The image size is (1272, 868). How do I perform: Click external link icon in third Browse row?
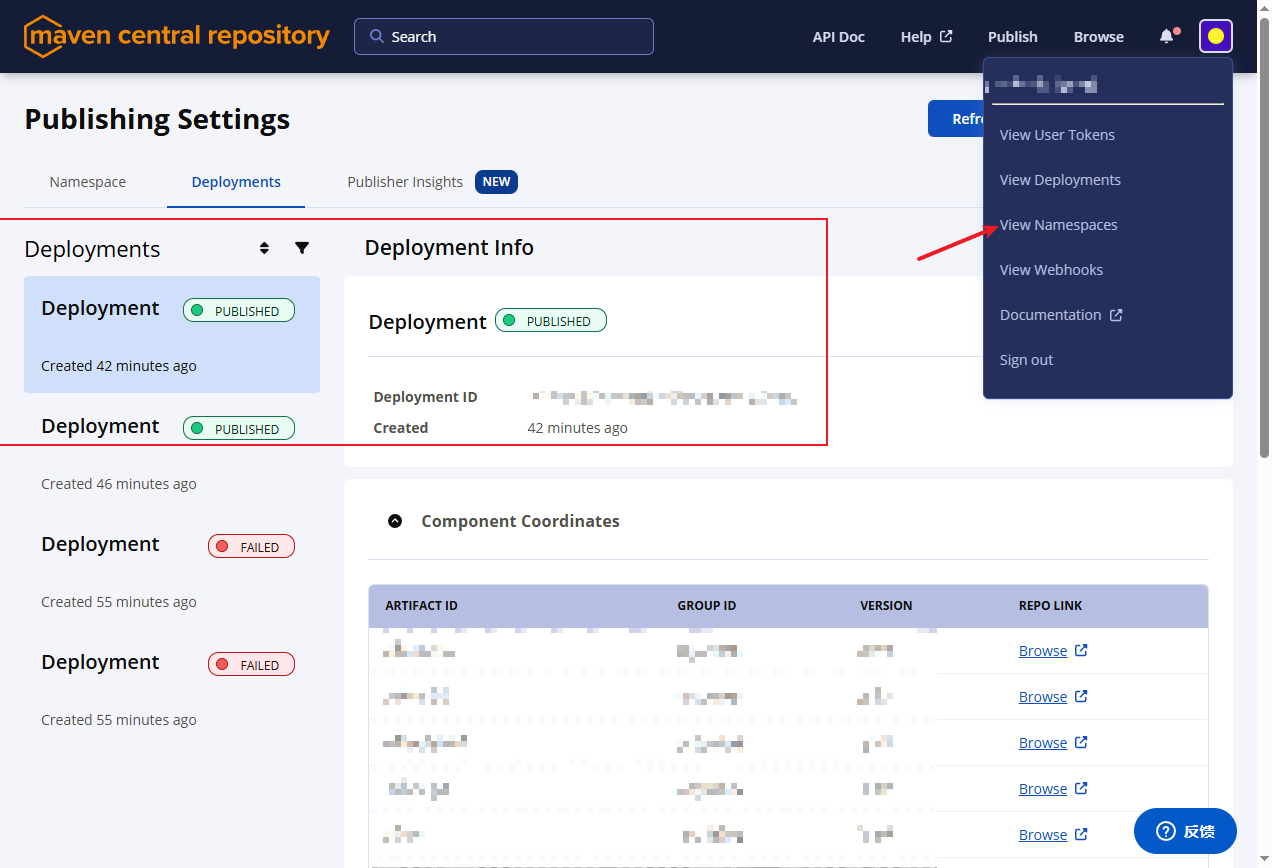click(1081, 742)
